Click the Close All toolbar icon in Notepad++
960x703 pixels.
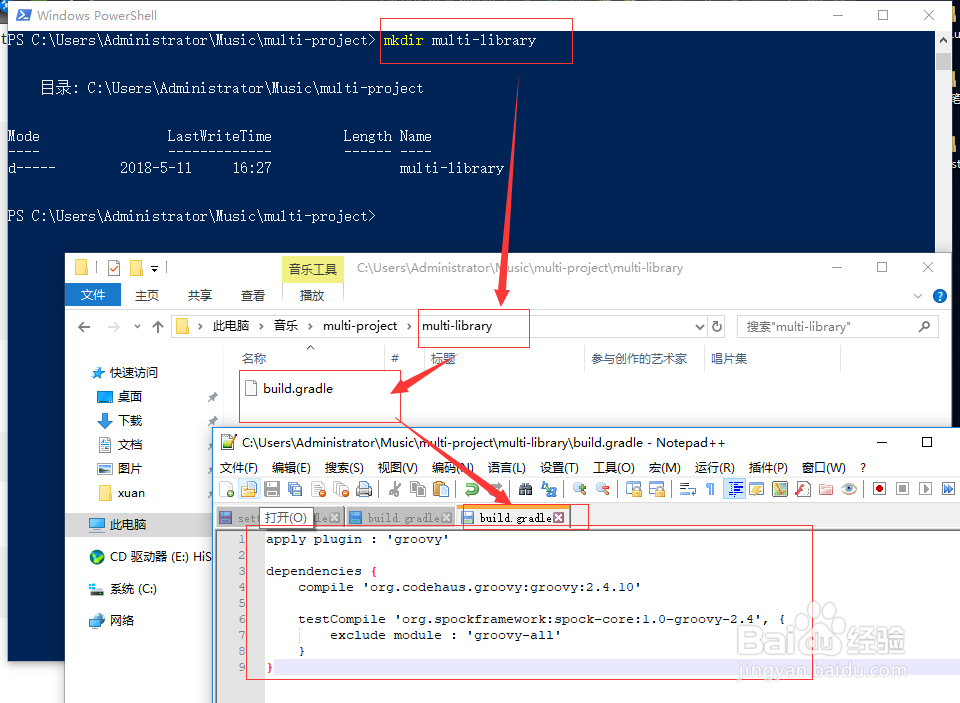click(341, 489)
